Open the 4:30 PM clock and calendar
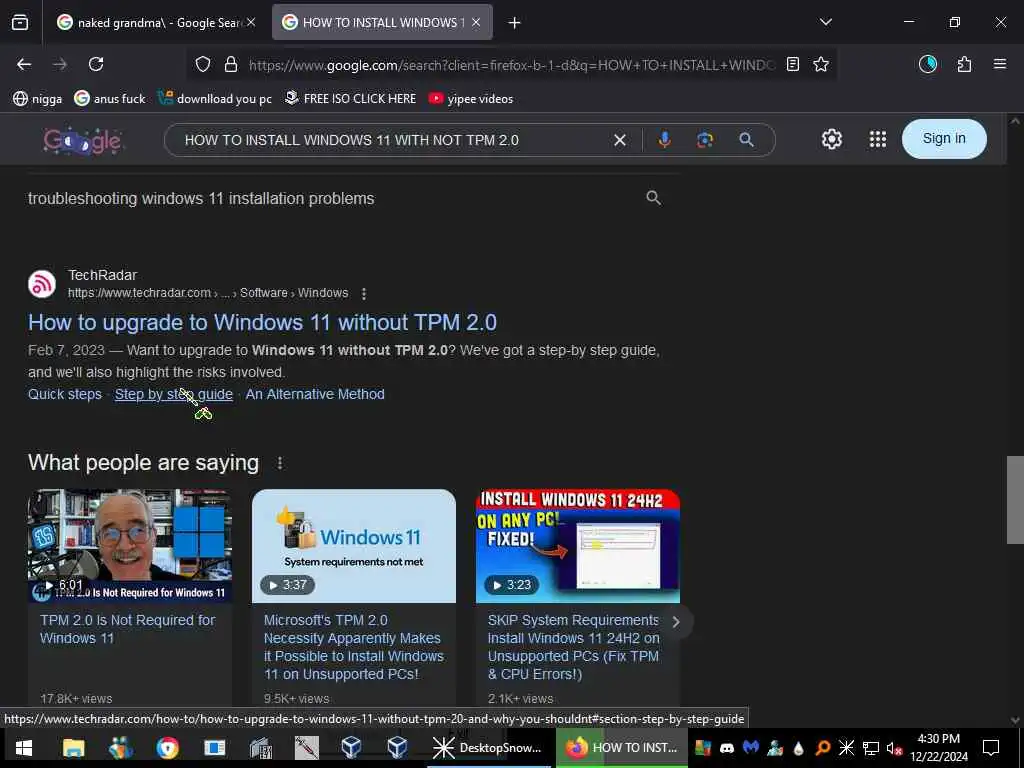 939,748
